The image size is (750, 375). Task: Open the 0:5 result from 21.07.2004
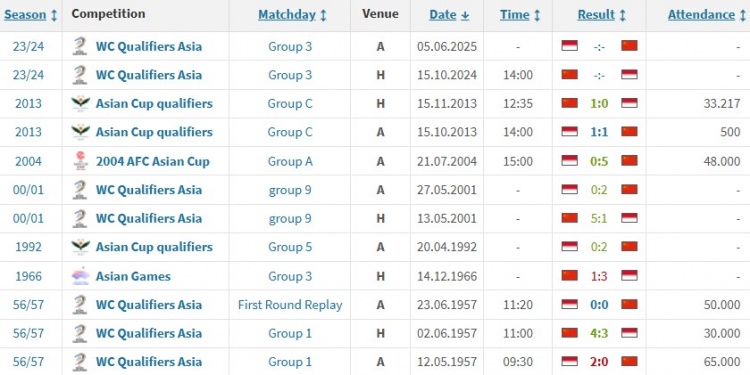click(x=599, y=161)
